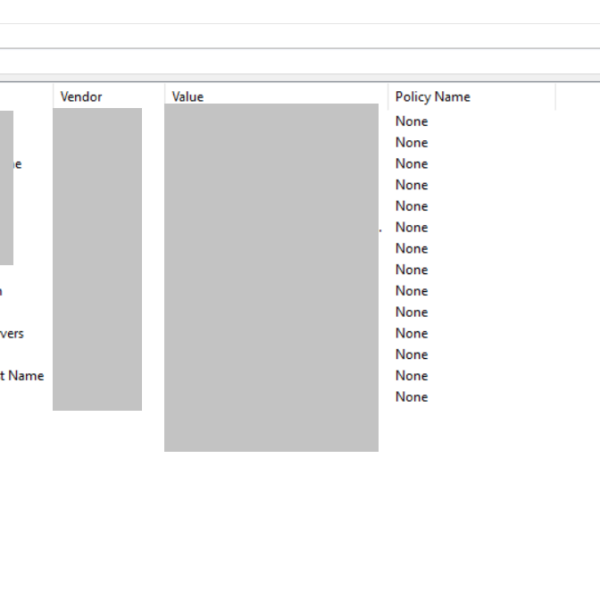This screenshot has height=600, width=600.
Task: Select the first None policy entry
Action: 411,121
